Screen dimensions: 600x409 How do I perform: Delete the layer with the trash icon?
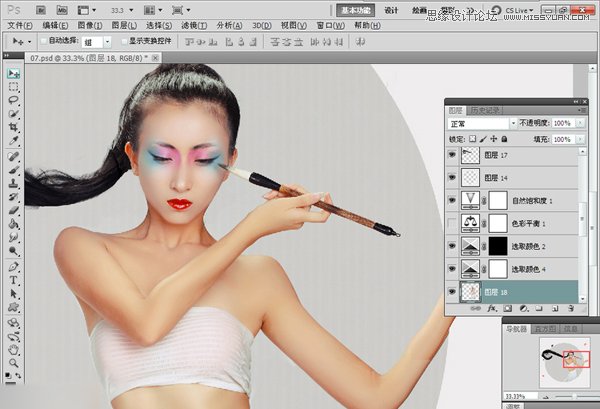571,308
